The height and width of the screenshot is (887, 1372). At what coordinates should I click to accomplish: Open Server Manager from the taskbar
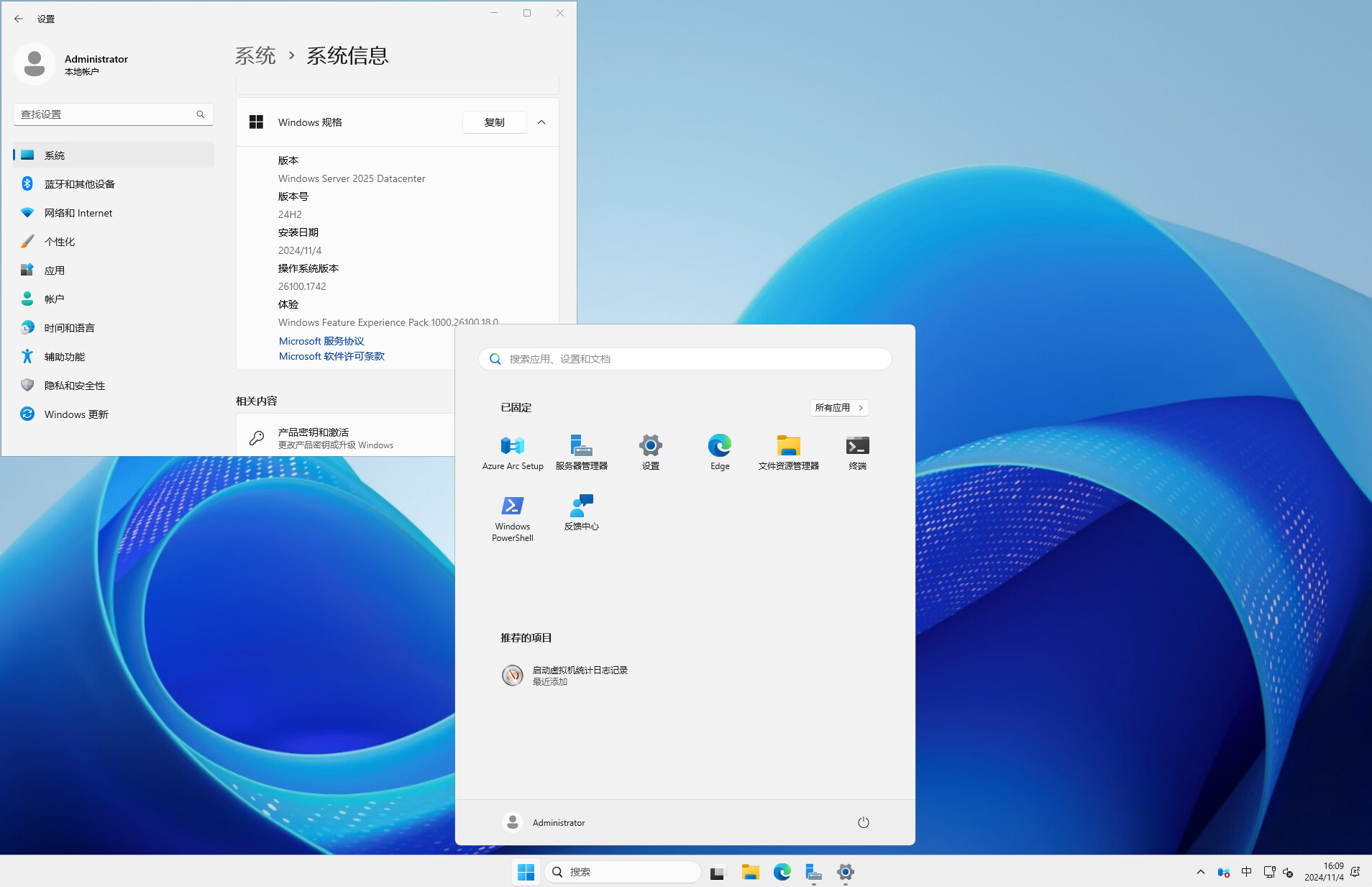[813, 872]
